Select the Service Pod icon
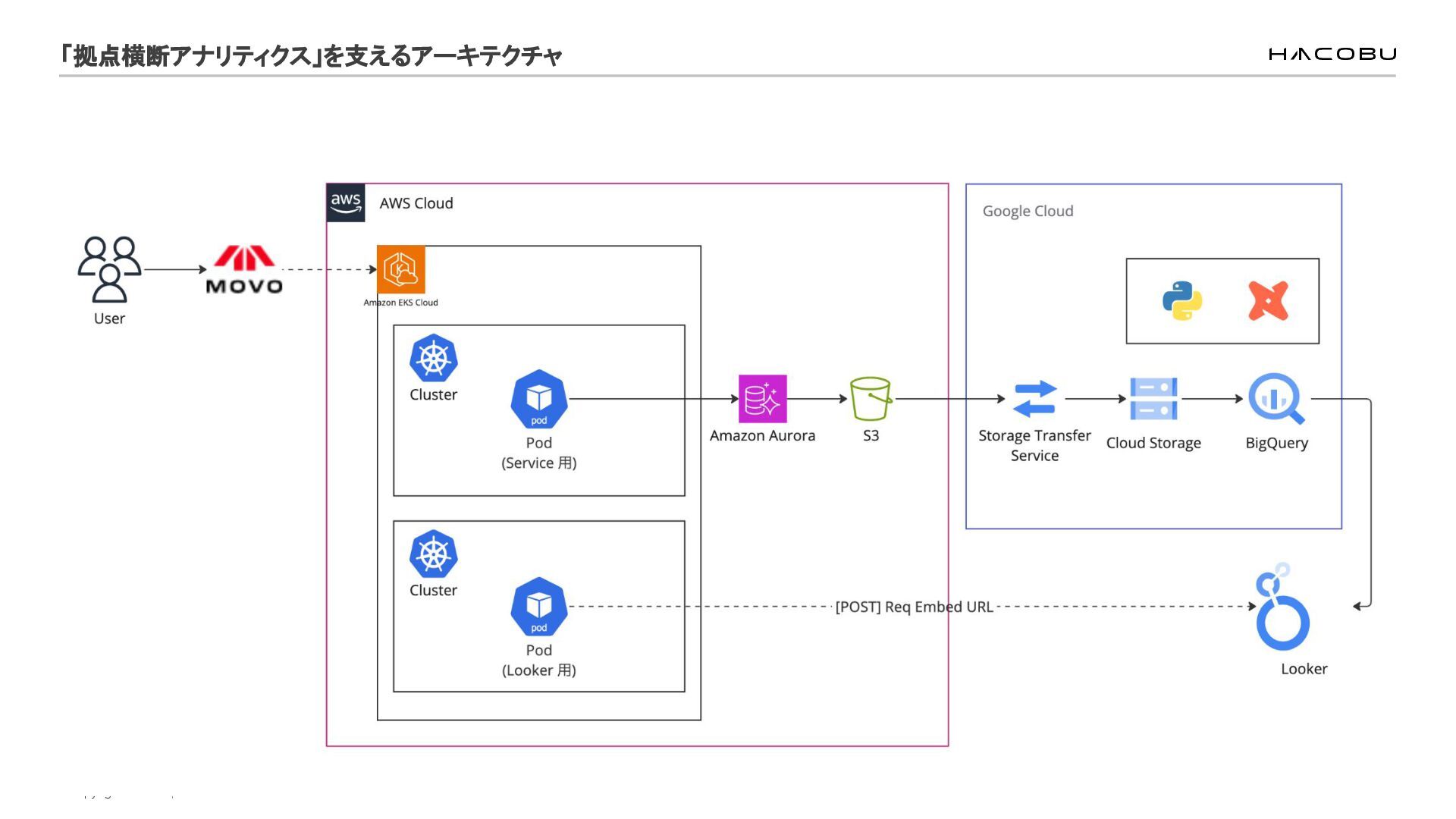Screen dimensions: 1456x819 (x=539, y=399)
